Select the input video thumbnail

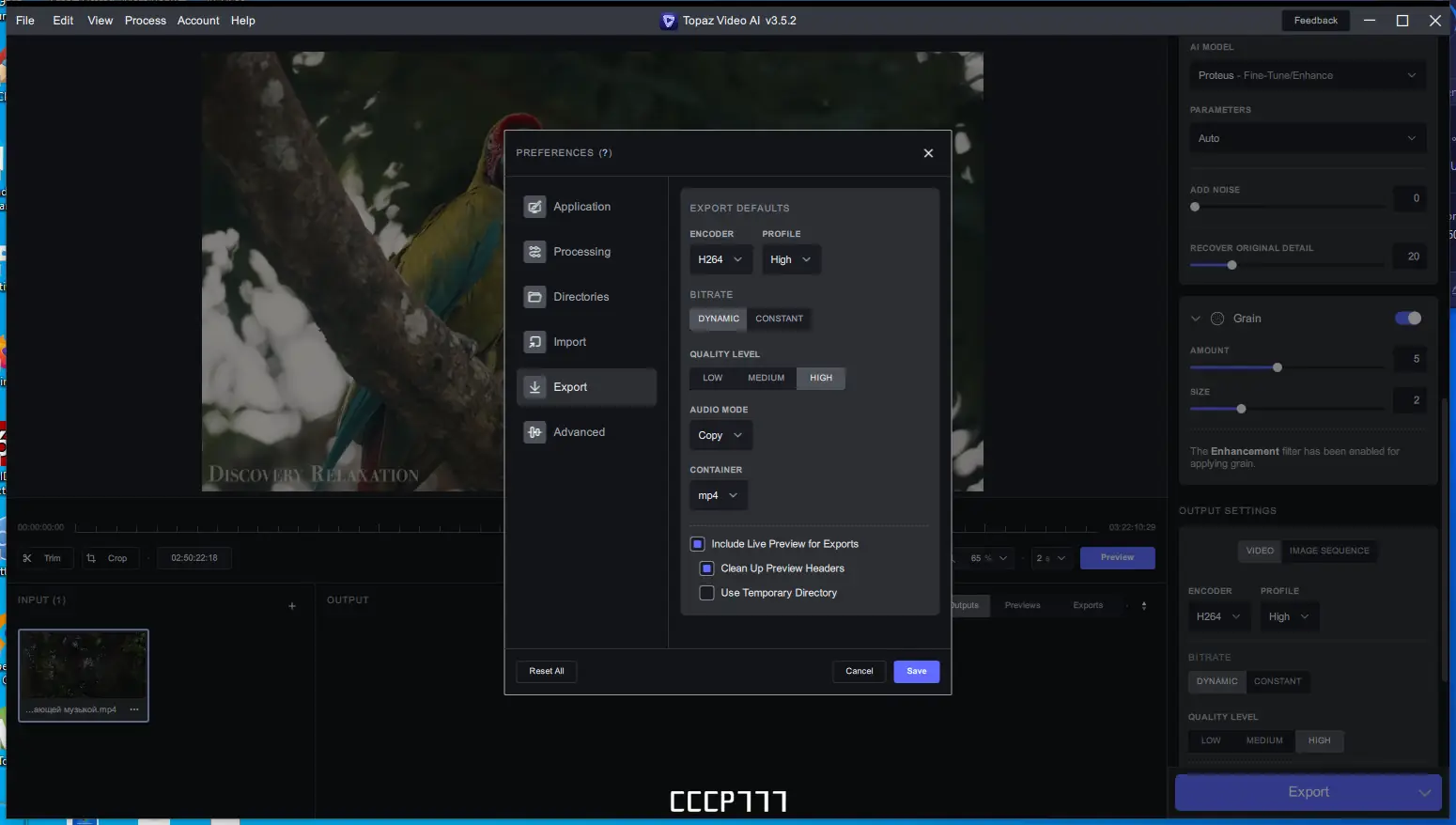coord(84,676)
